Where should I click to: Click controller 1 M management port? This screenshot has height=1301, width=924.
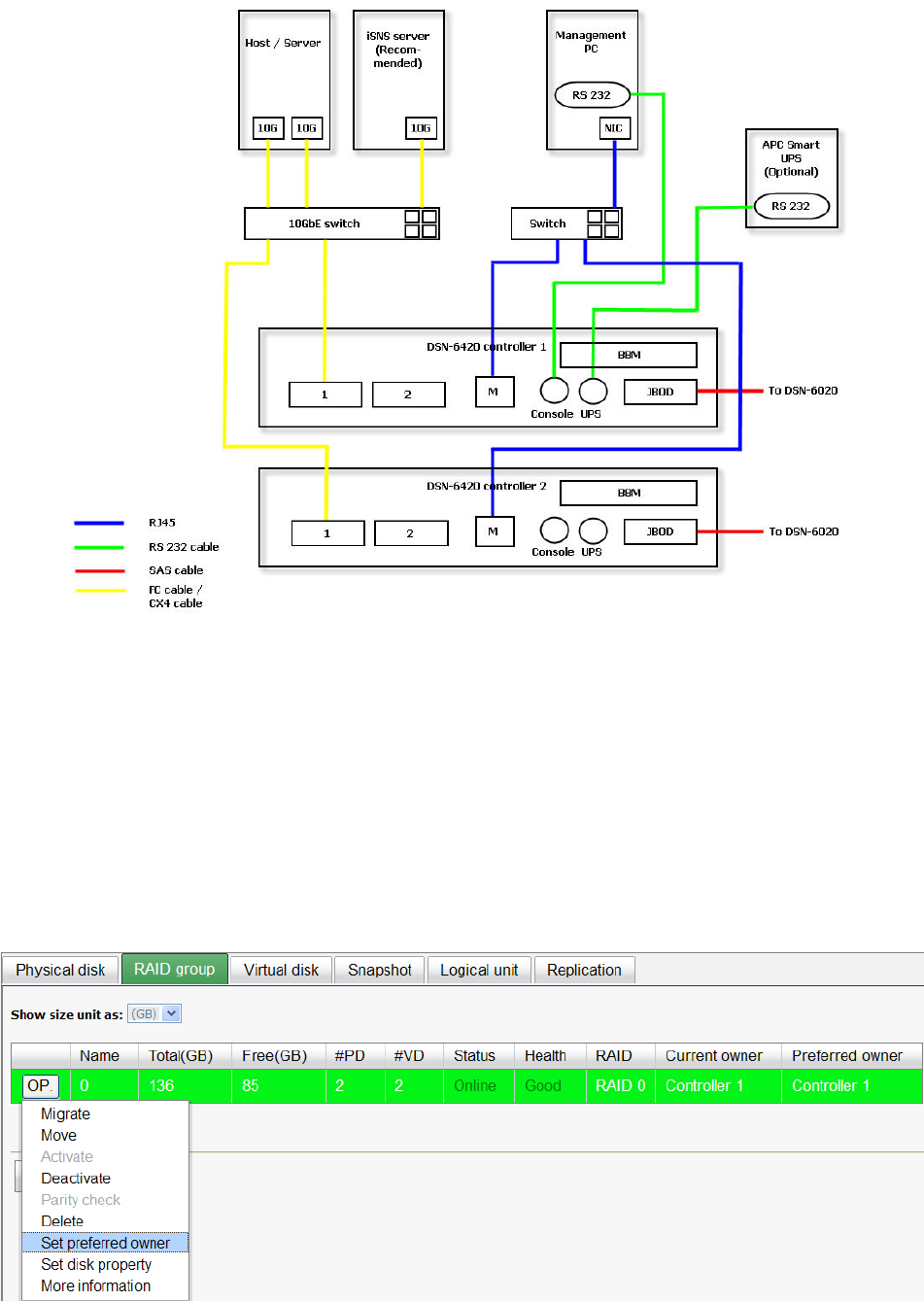pyautogui.click(x=494, y=392)
